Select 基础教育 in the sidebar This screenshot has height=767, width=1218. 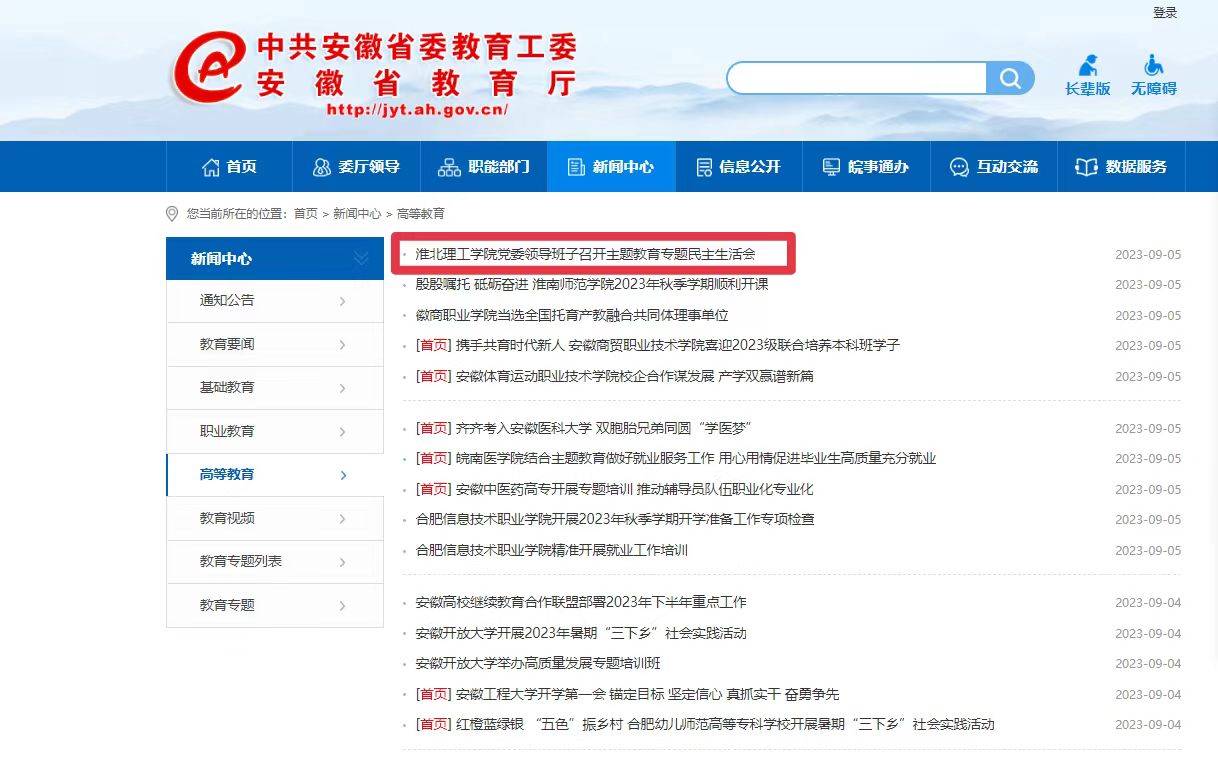[227, 387]
